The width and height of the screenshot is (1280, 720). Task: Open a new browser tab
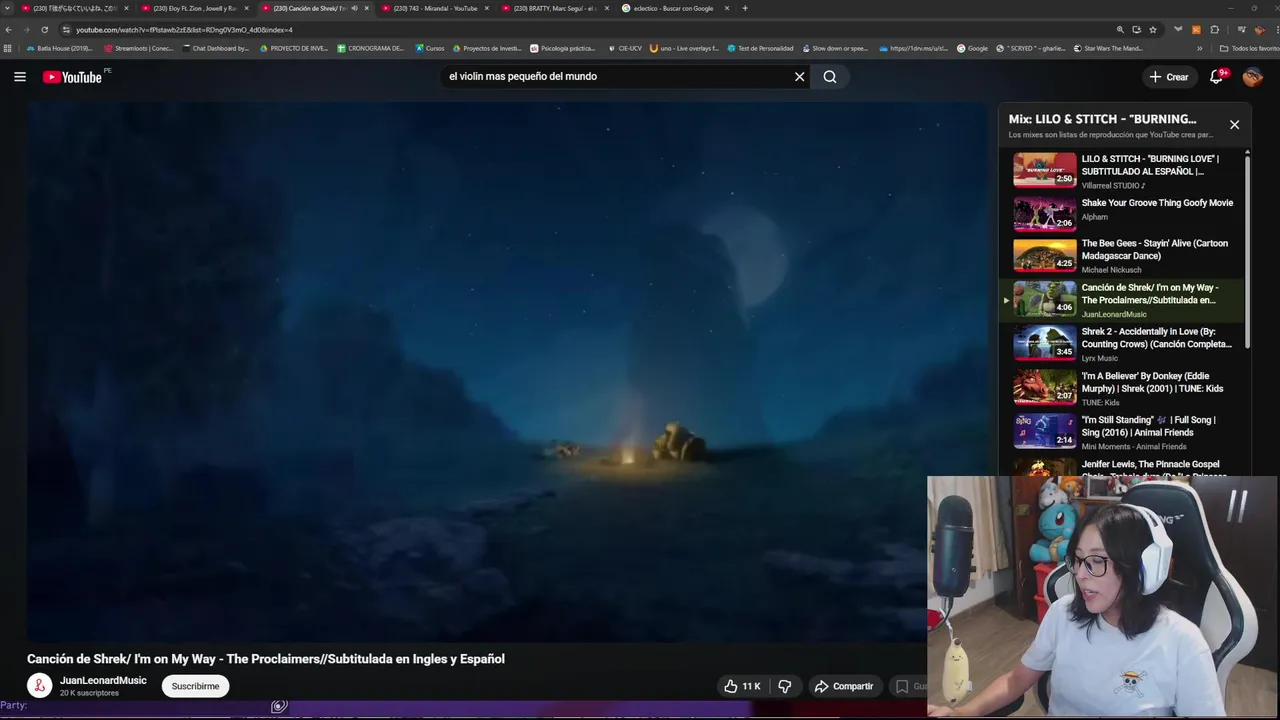(745, 8)
